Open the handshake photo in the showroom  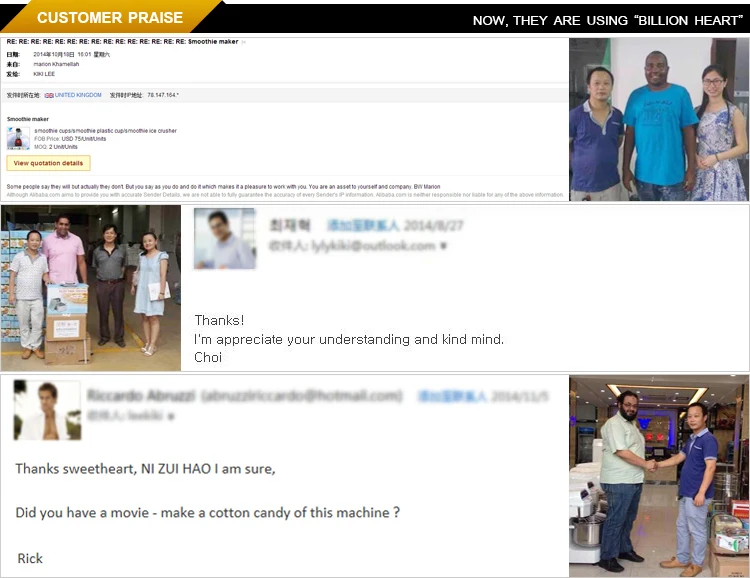(x=659, y=476)
